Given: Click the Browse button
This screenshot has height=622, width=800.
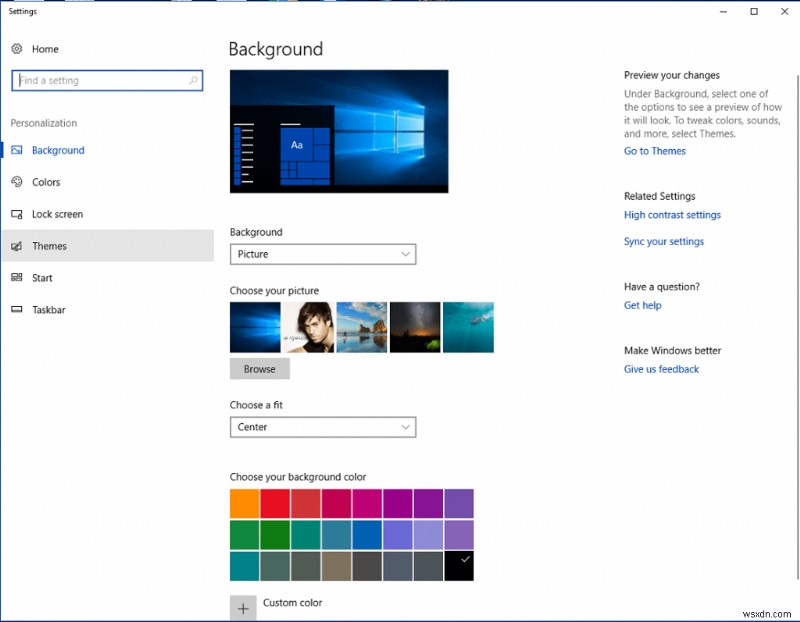Looking at the screenshot, I should click(x=259, y=368).
